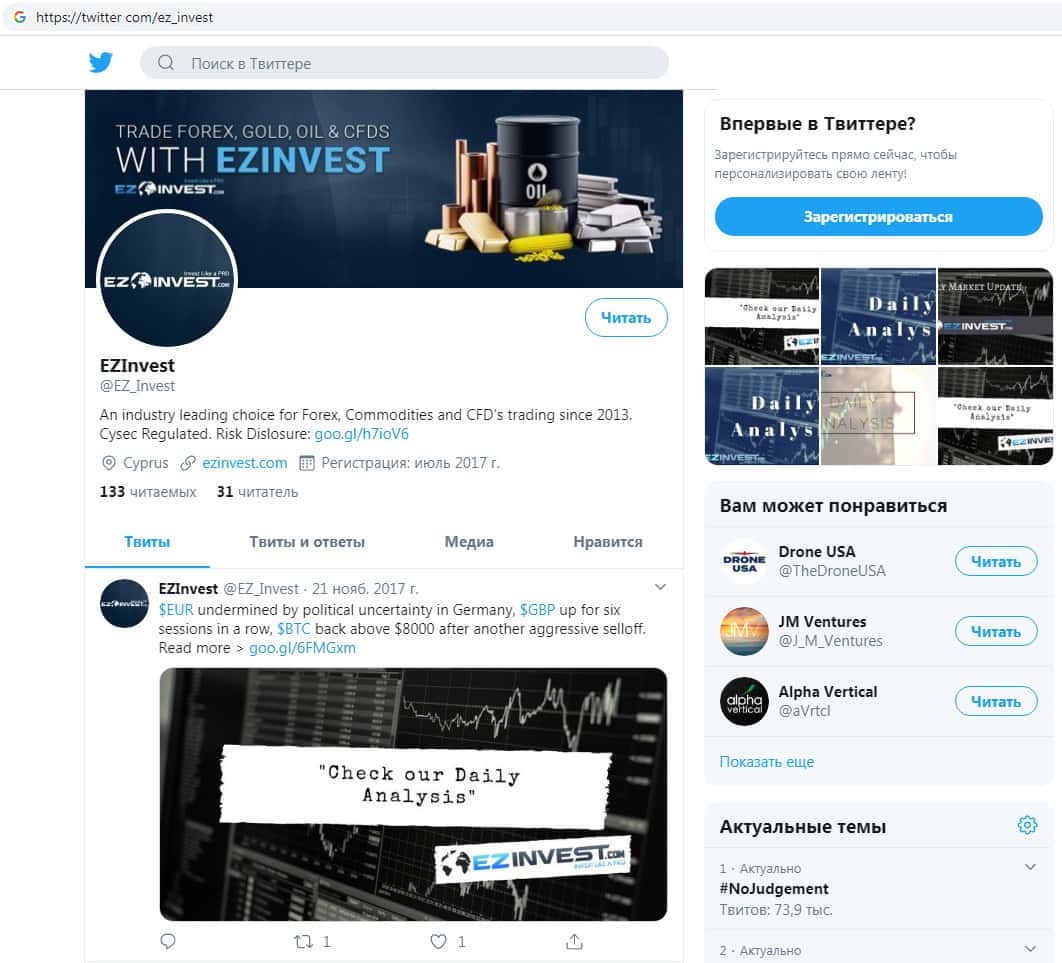Screen dimensions: 1062x963
Task: Click the Twitter bird logo
Action: 101,62
